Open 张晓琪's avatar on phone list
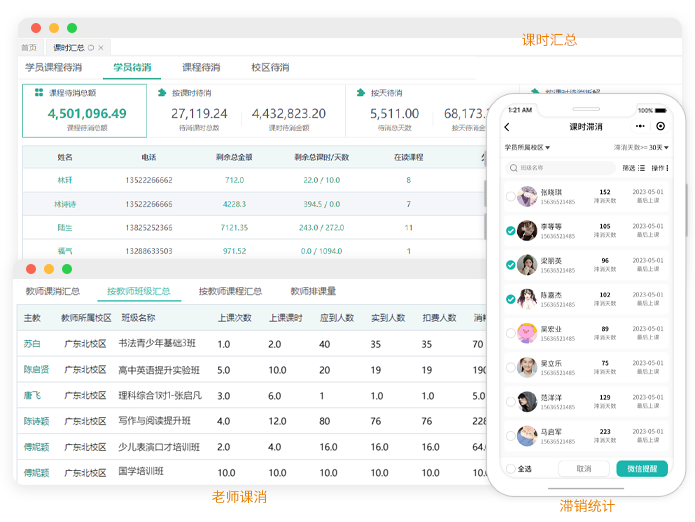This screenshot has height=522, width=695. coord(527,196)
